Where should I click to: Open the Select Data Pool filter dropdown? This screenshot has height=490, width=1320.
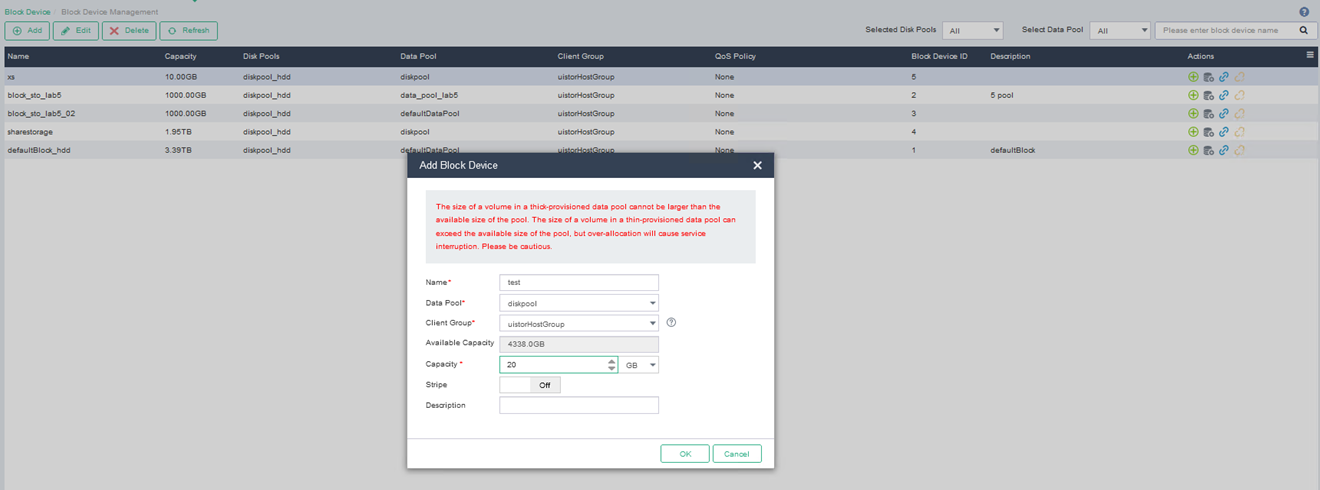click(1120, 31)
